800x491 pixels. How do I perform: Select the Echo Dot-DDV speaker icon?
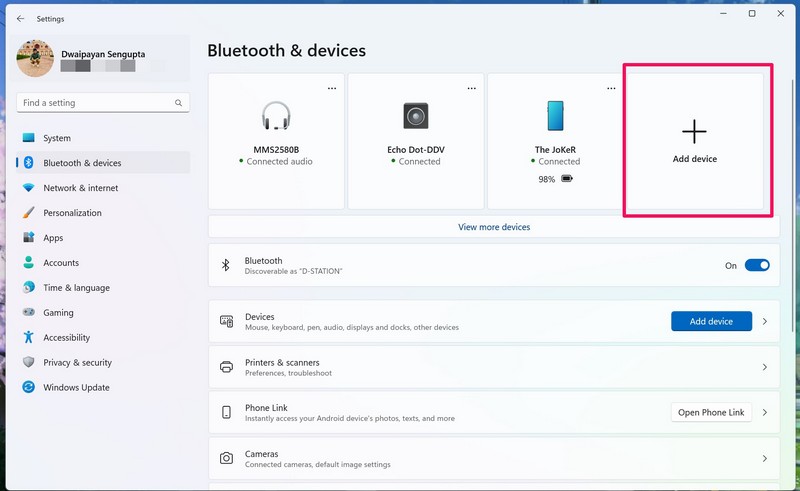pyautogui.click(x=416, y=116)
